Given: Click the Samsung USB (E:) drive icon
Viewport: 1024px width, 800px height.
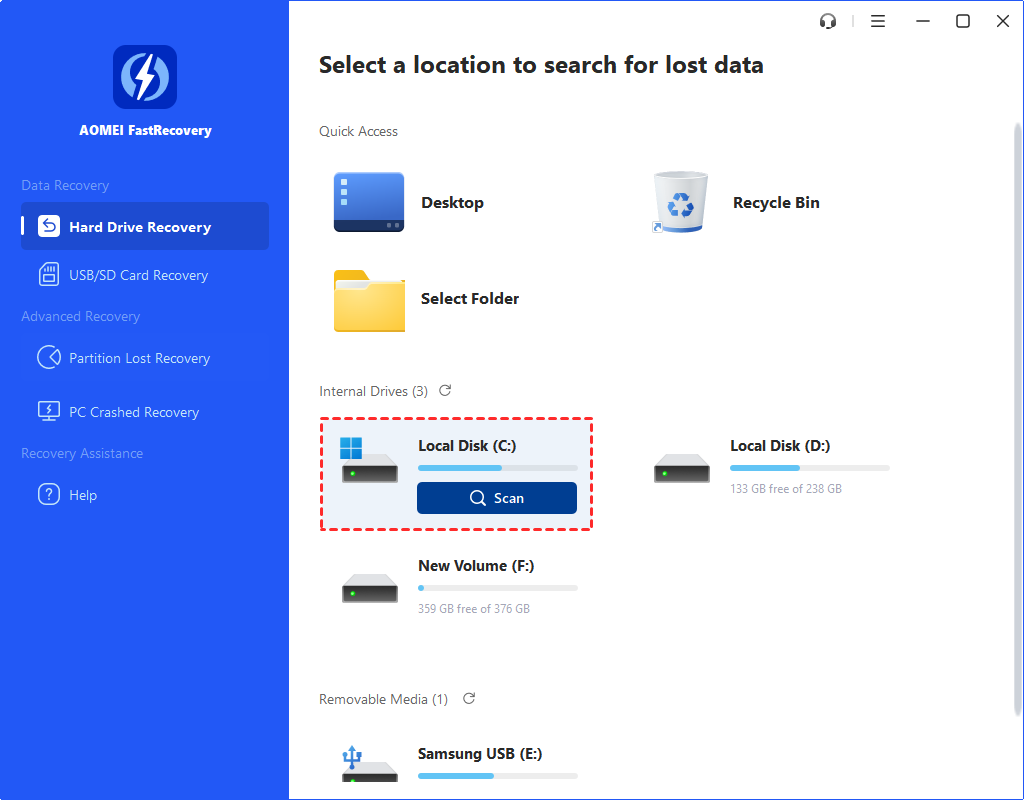Looking at the screenshot, I should pyautogui.click(x=370, y=763).
